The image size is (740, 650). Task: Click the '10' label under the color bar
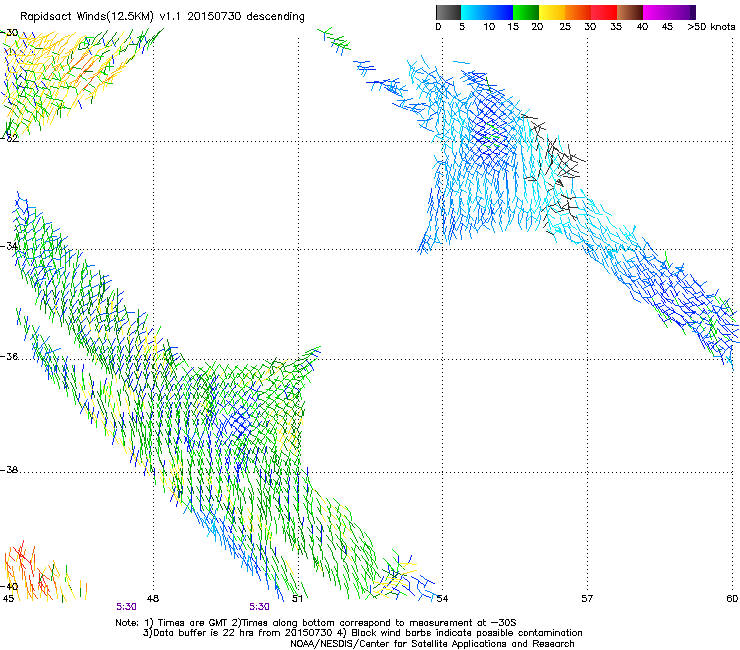tap(489, 27)
